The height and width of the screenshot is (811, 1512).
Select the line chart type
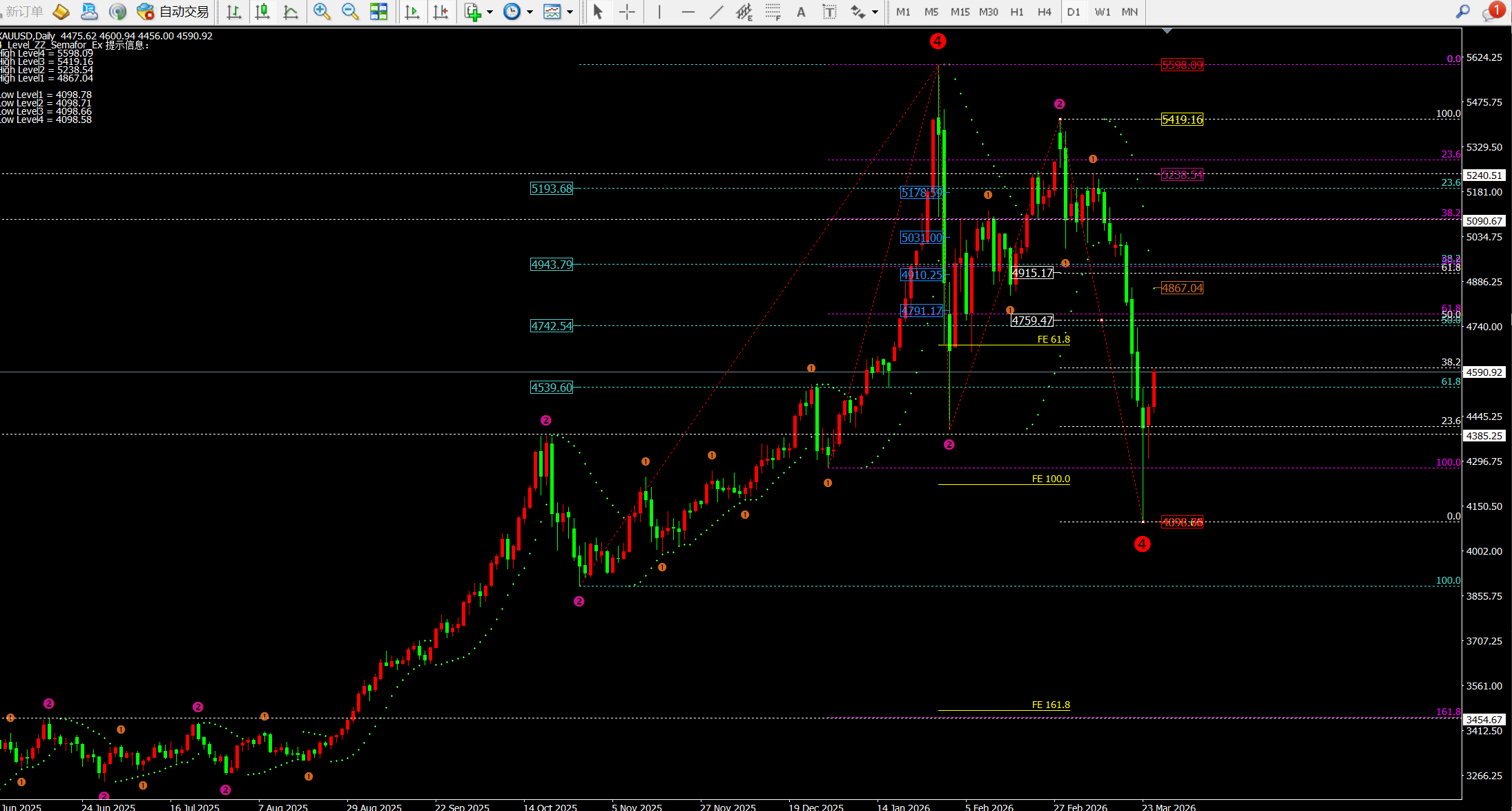(x=290, y=12)
